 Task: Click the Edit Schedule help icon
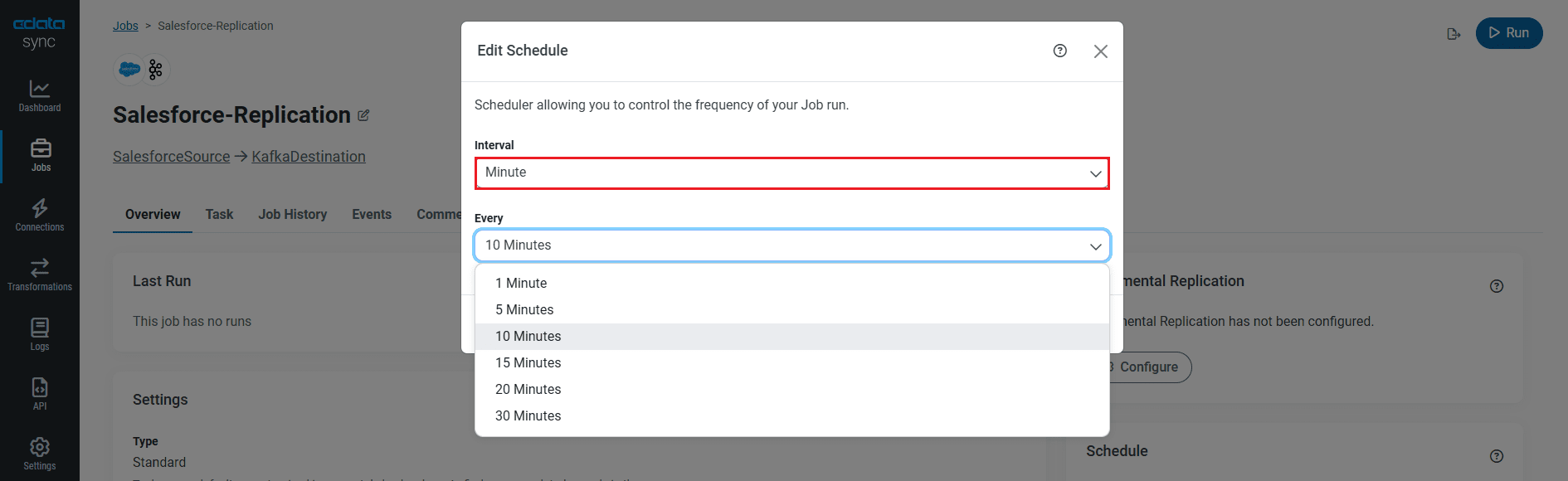click(x=1059, y=51)
